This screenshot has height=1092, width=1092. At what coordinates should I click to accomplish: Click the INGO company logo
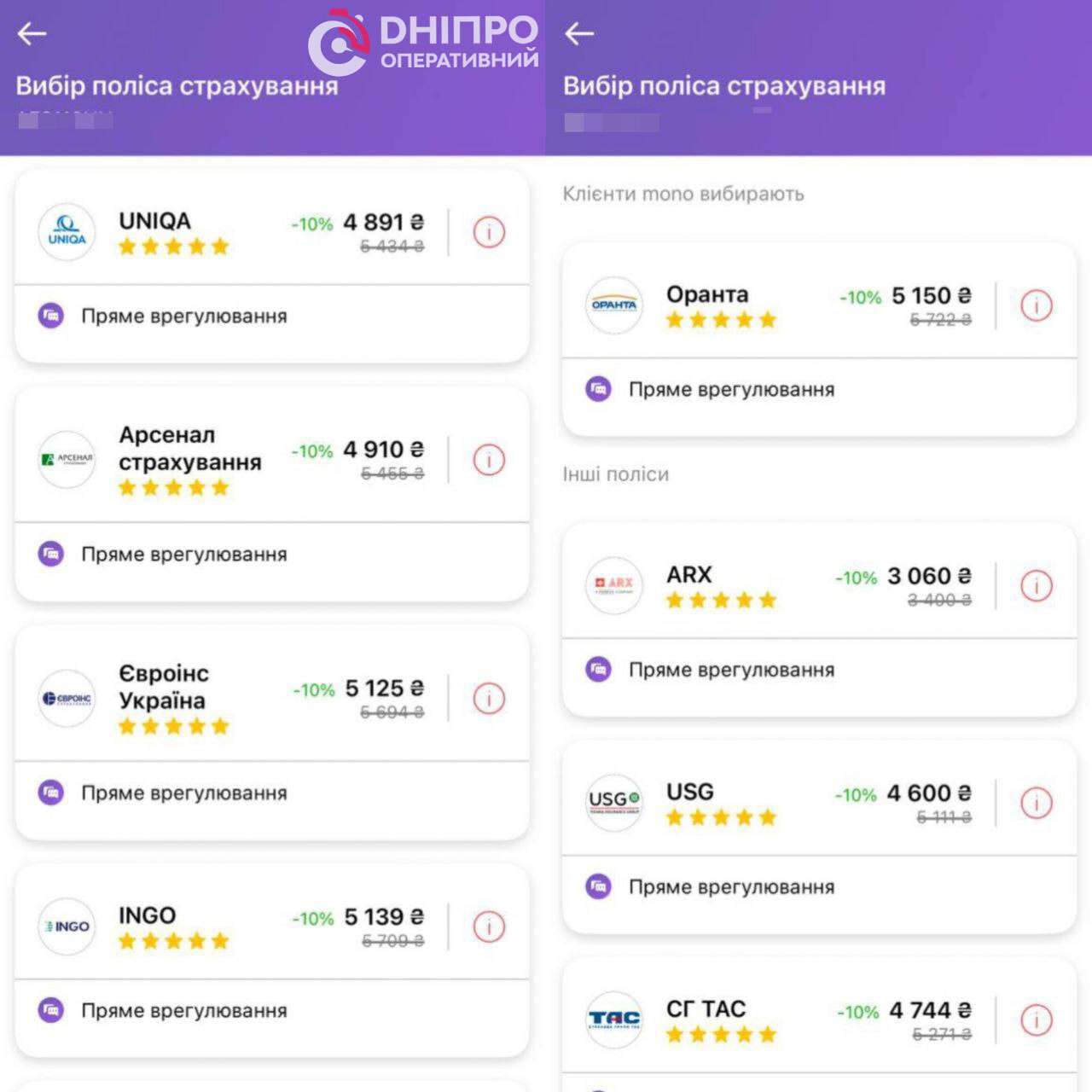(67, 926)
